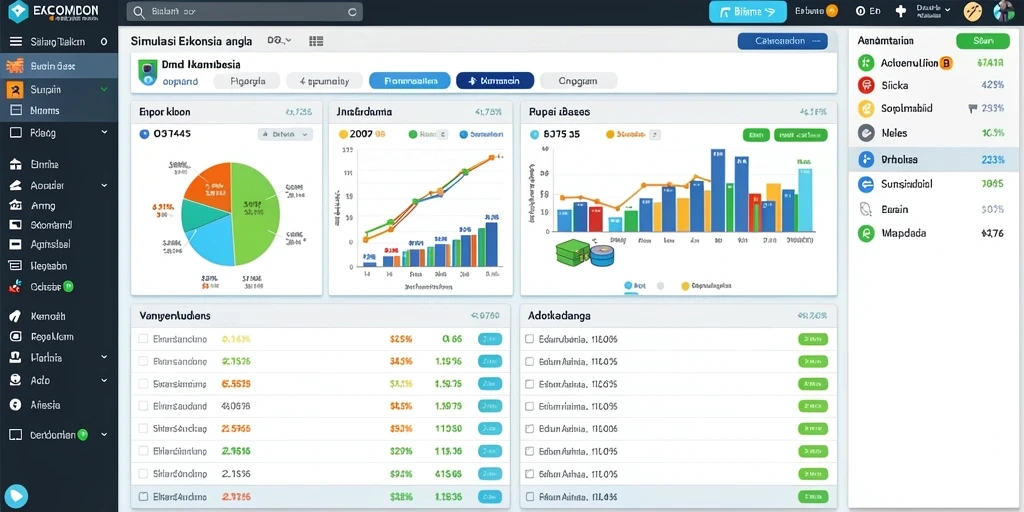Click the hamburger menu icon in sidebar
This screenshot has width=1024, height=512.
tap(16, 42)
